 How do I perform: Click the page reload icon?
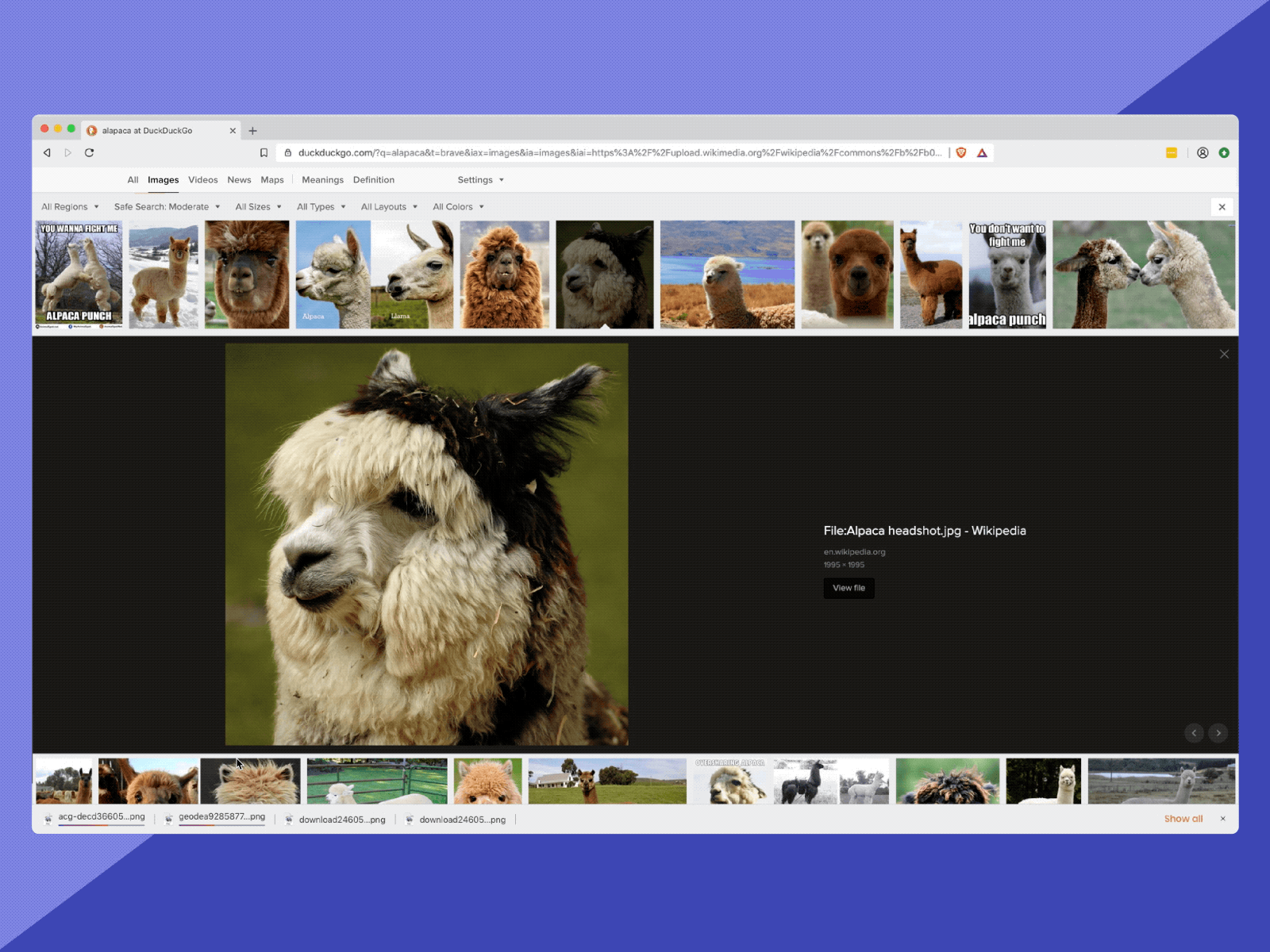pos(87,152)
